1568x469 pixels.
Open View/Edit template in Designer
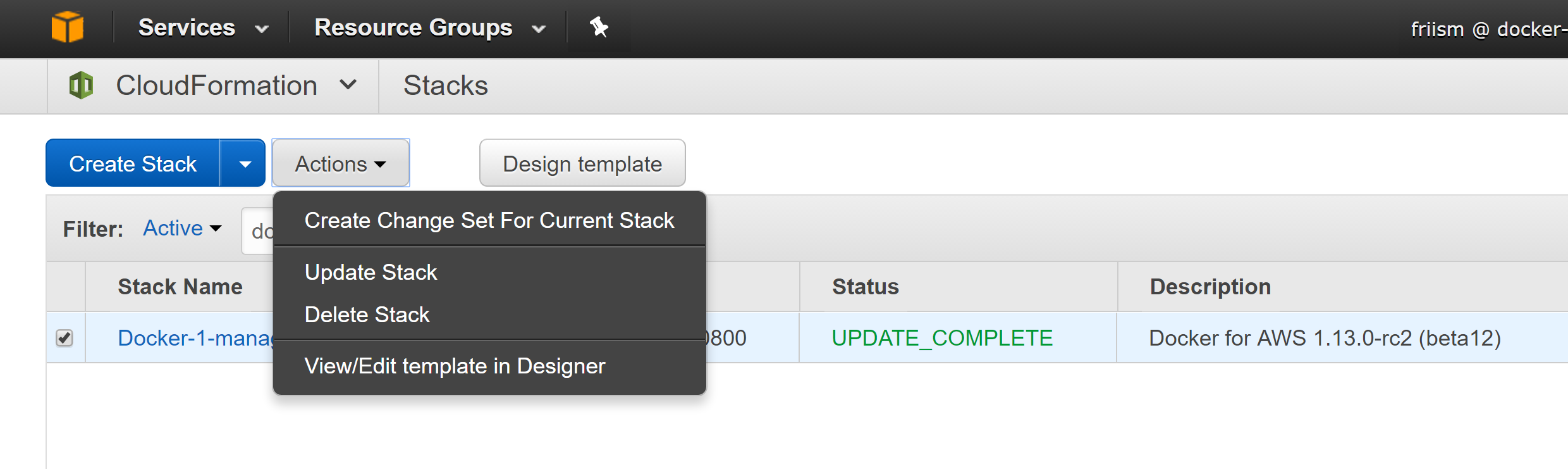[x=455, y=366]
